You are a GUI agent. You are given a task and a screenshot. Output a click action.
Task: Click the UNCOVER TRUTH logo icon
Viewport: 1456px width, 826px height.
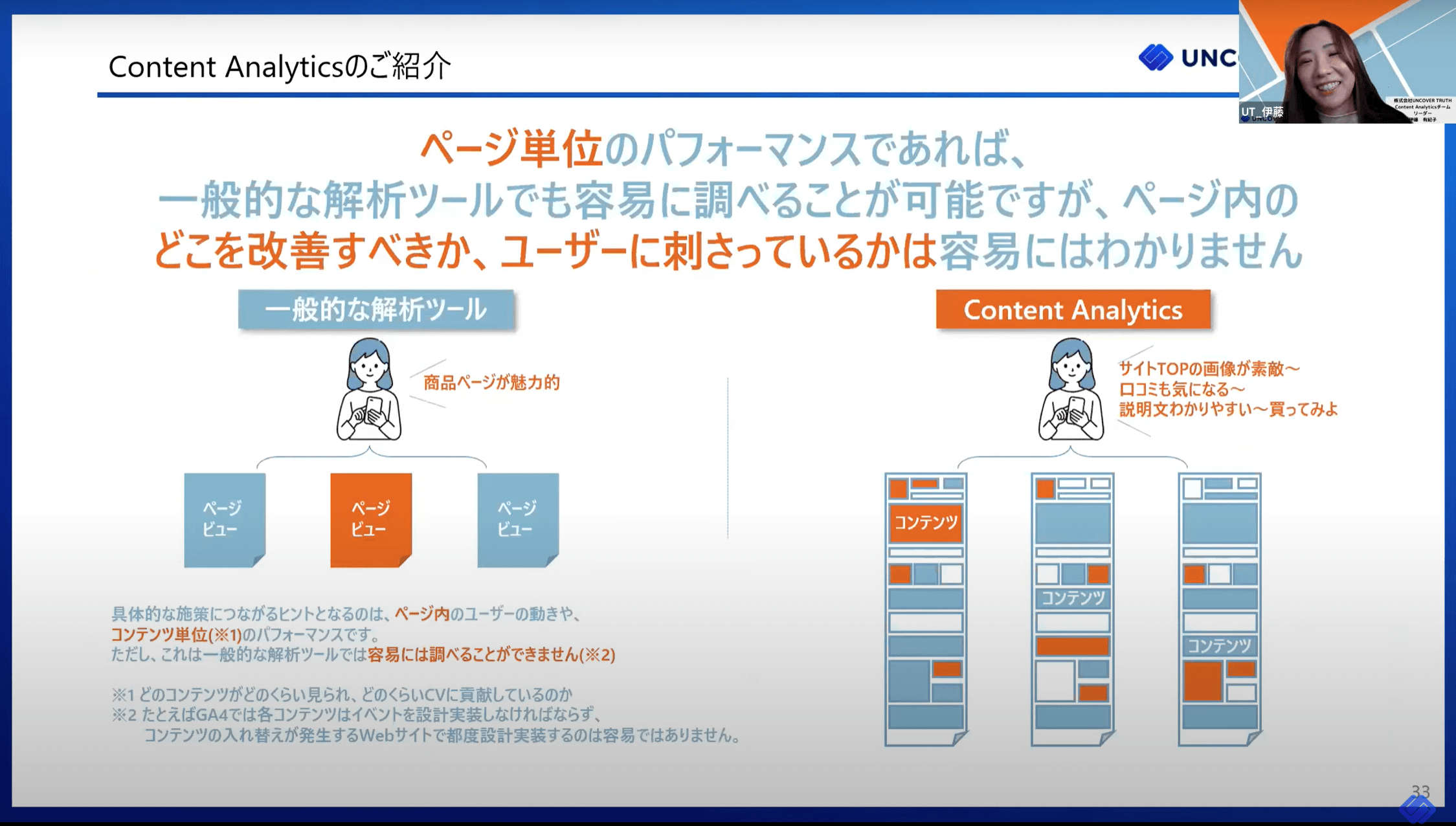point(1156,57)
